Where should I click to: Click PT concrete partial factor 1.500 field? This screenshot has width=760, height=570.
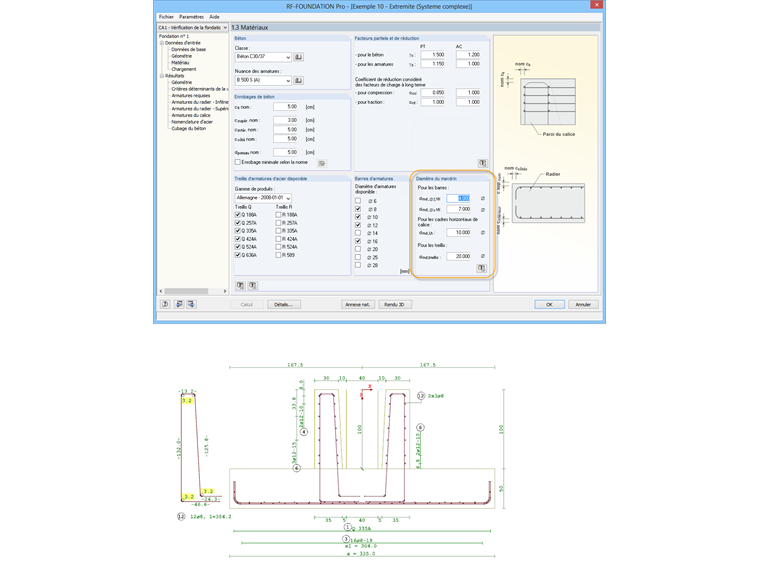coord(433,55)
